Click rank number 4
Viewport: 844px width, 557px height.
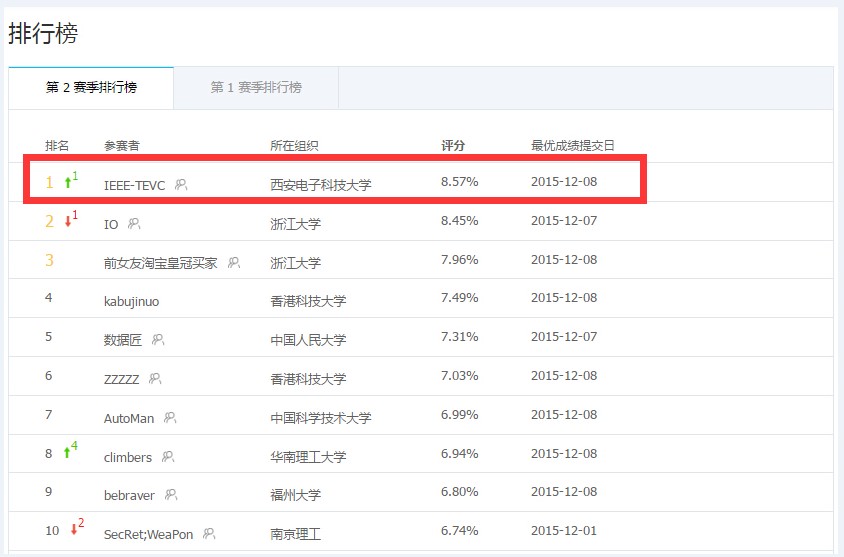(x=48, y=298)
